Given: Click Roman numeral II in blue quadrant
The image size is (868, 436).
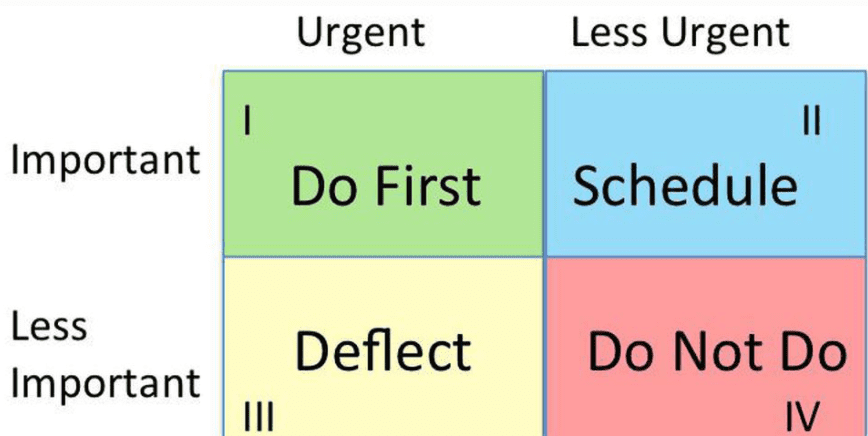Looking at the screenshot, I should tap(811, 122).
